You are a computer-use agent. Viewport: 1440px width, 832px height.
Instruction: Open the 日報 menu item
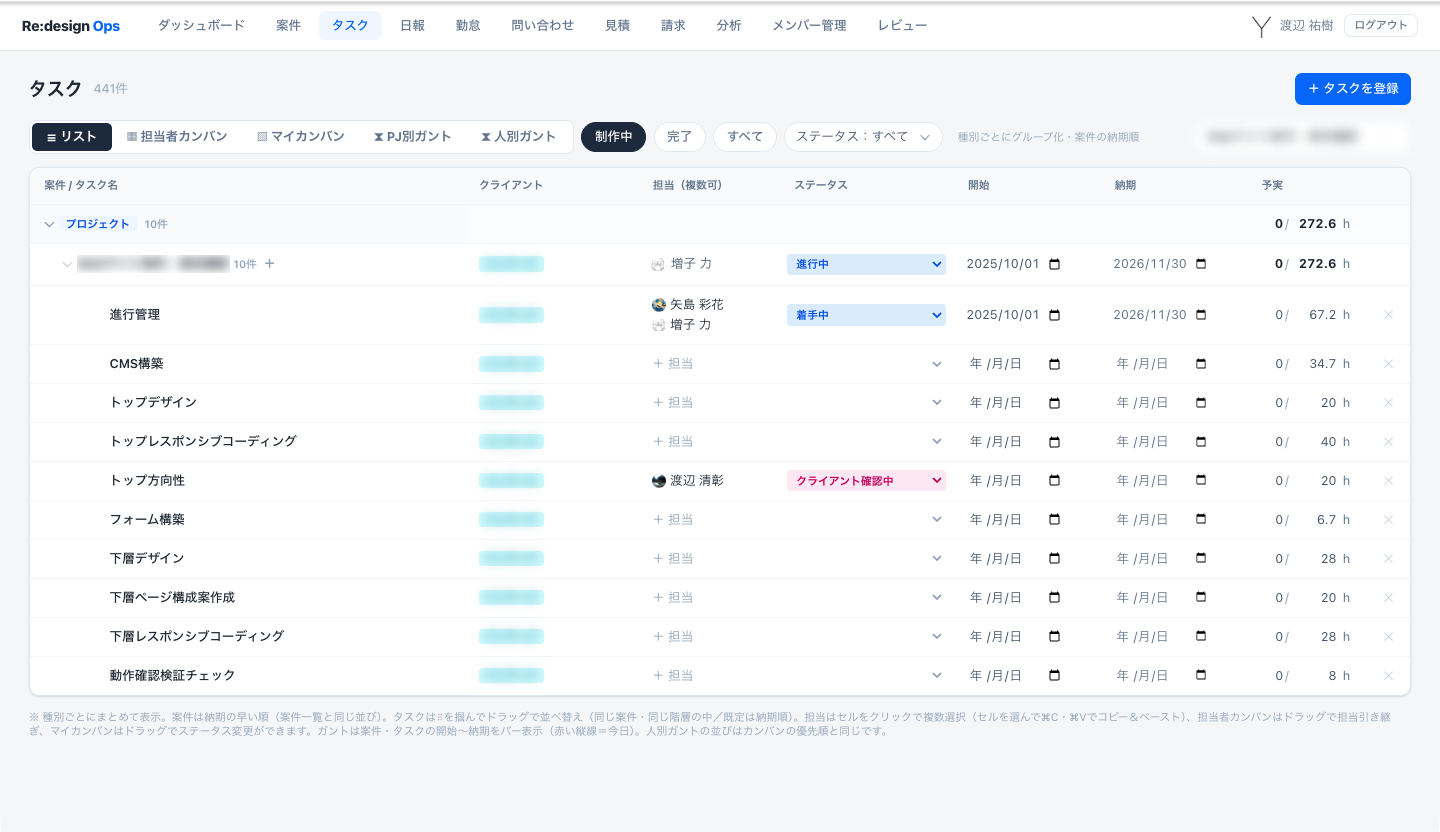[x=411, y=26]
